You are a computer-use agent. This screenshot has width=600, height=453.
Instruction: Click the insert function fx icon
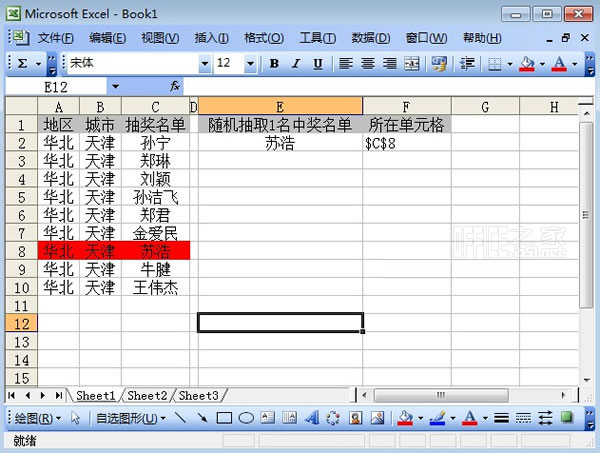pos(174,87)
